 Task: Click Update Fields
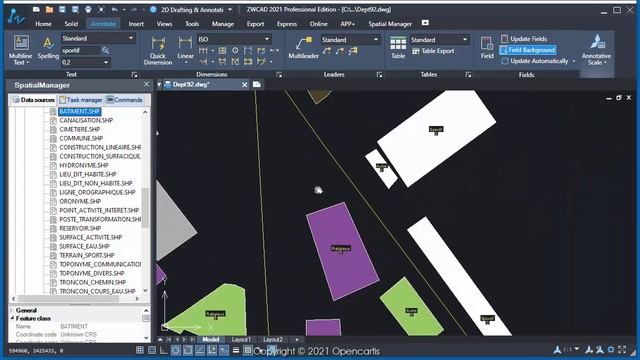click(x=524, y=39)
